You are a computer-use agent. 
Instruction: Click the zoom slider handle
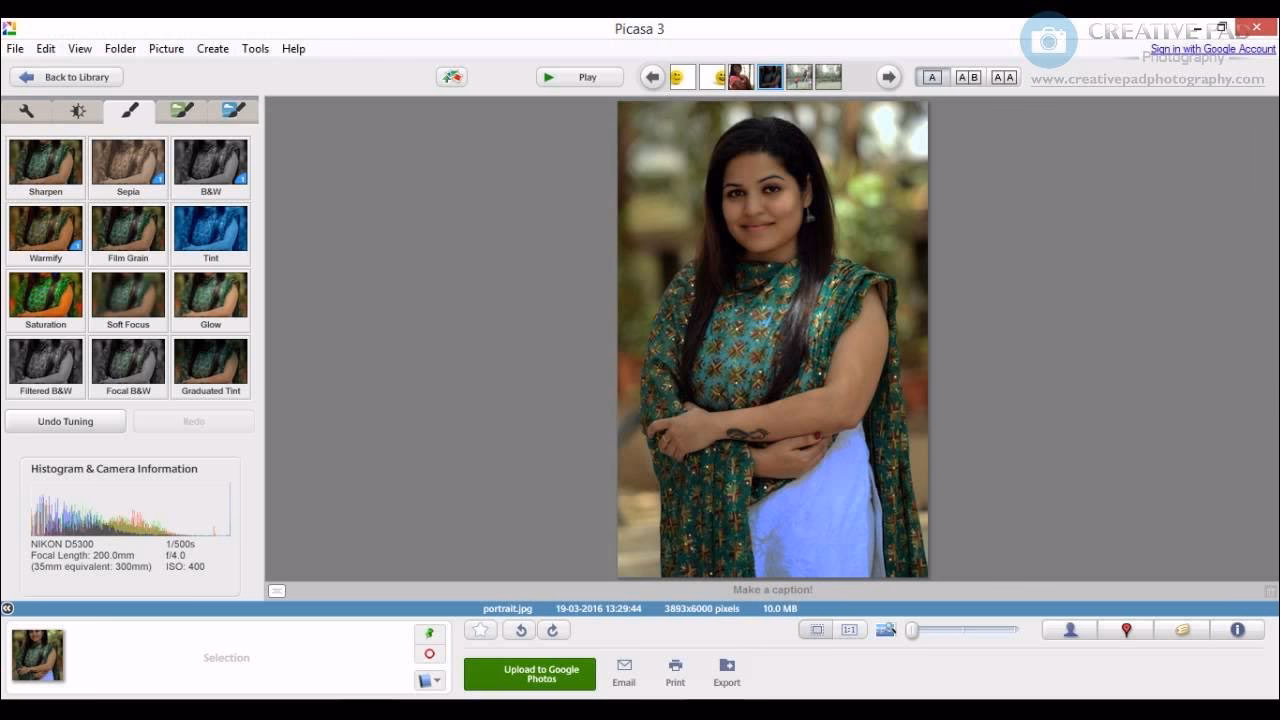pyautogui.click(x=912, y=630)
